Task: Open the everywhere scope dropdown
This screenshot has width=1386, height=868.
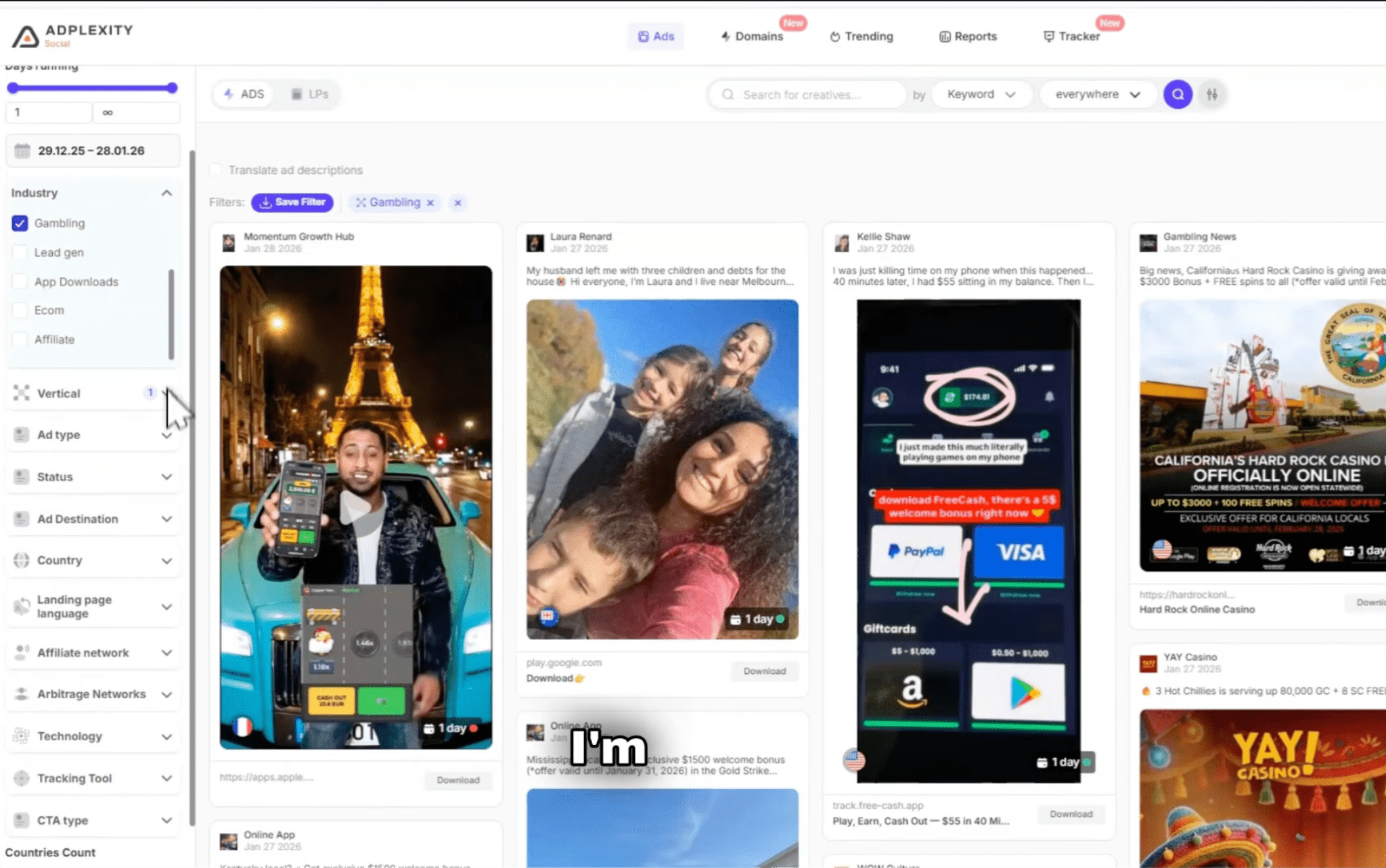Action: tap(1098, 95)
